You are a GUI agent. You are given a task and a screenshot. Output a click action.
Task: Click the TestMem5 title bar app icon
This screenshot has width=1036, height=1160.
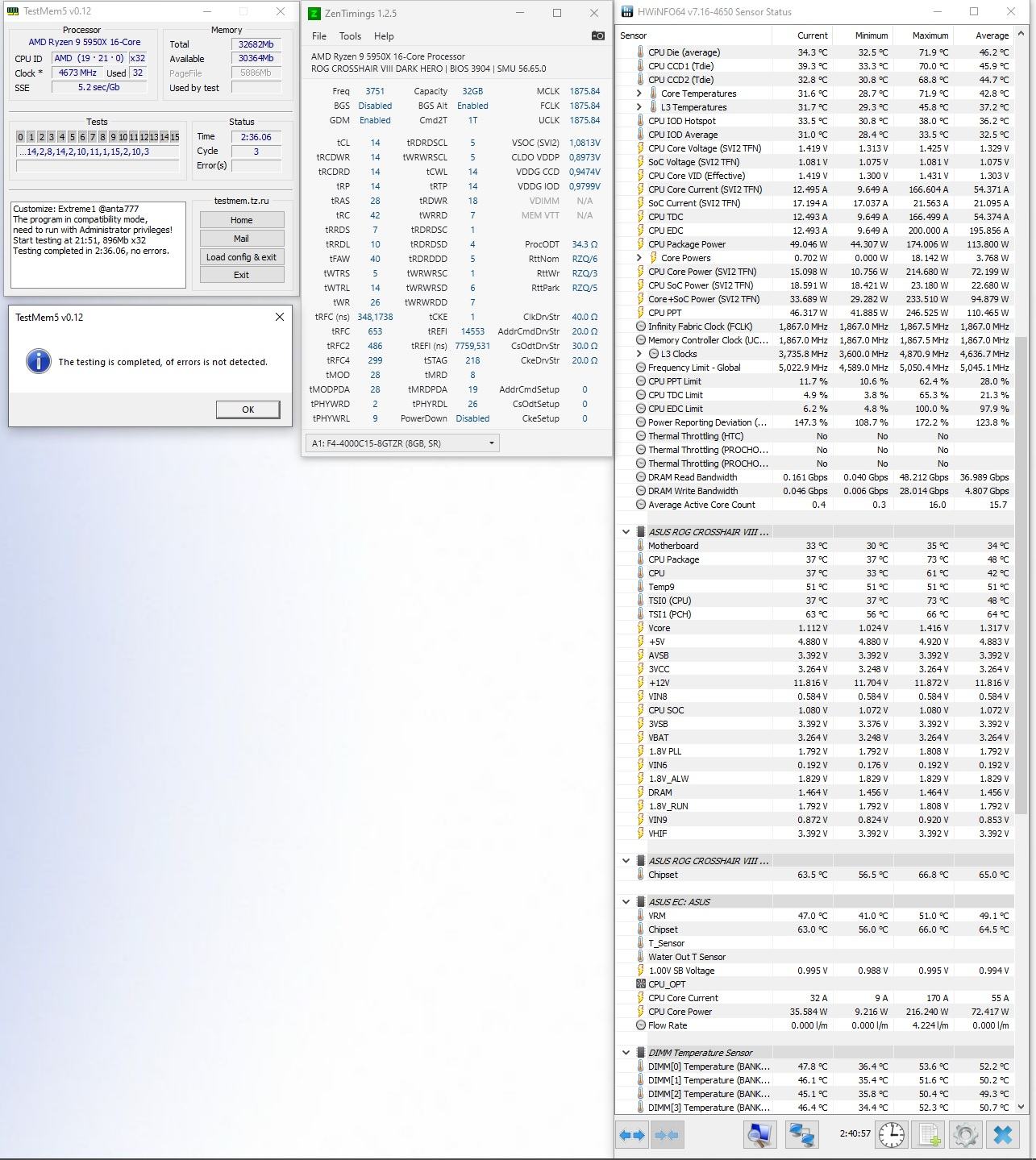(x=13, y=11)
